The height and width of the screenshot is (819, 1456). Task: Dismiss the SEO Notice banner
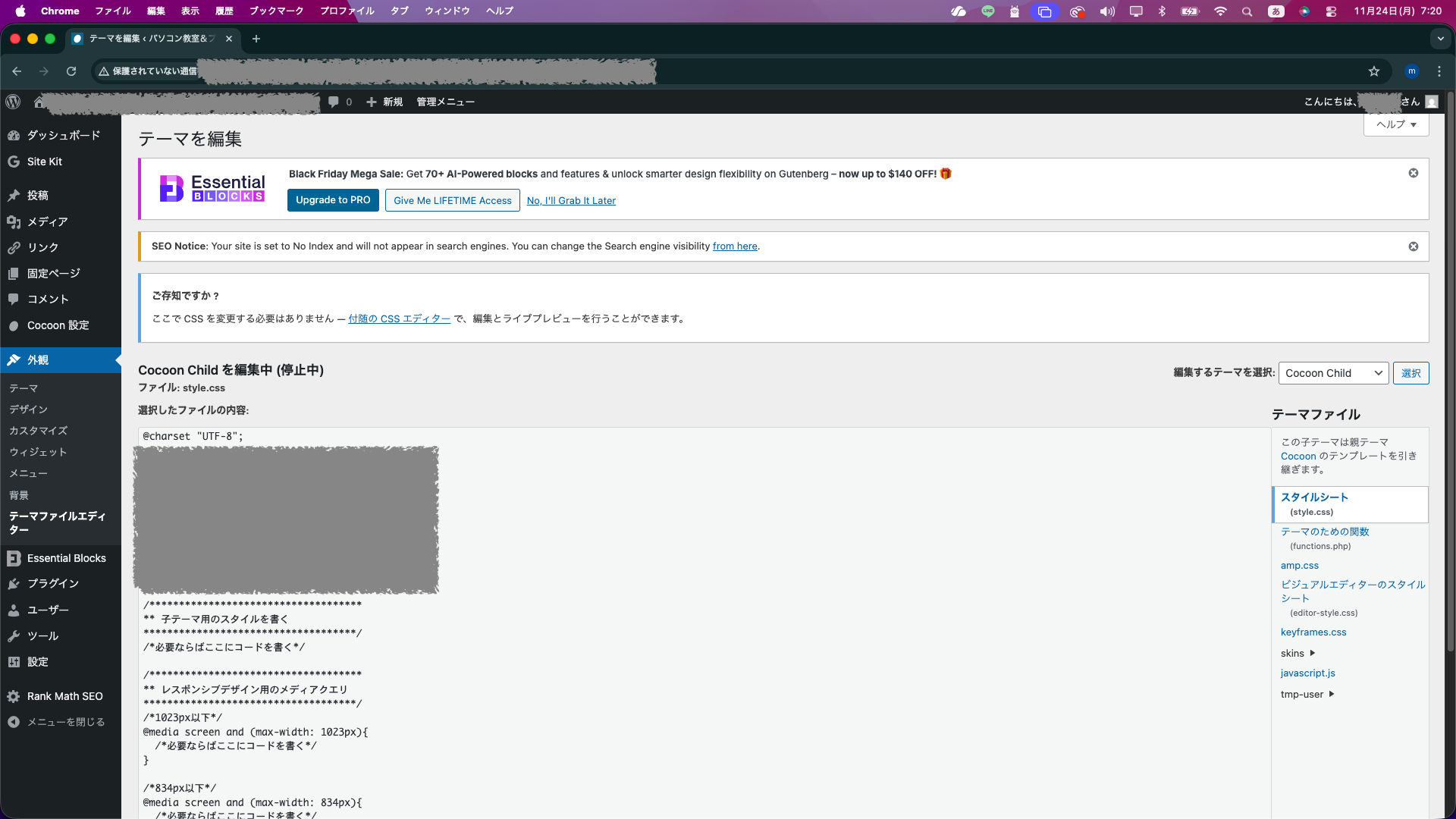(x=1414, y=246)
